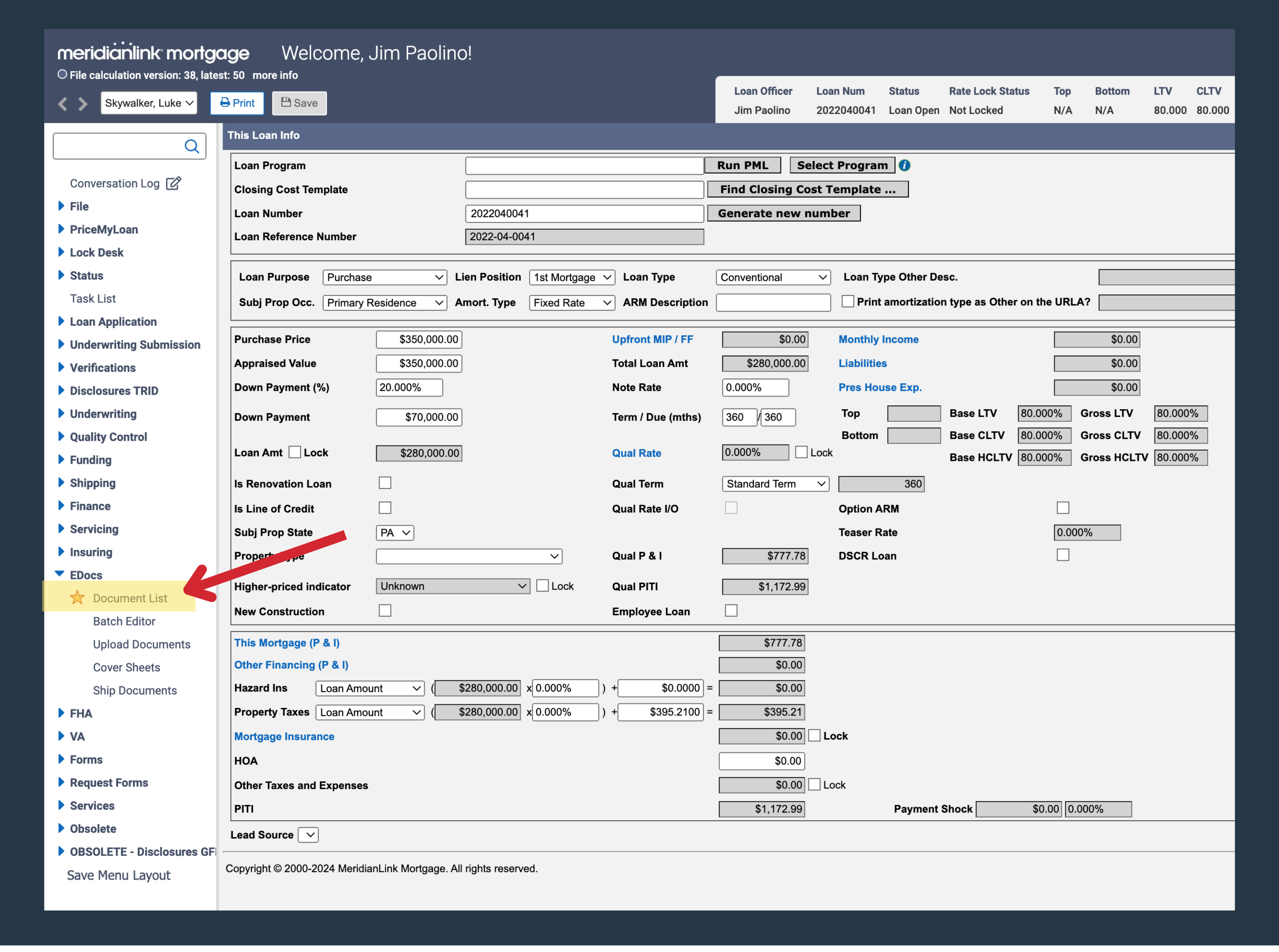Open the Subj Prop State dropdown

395,532
